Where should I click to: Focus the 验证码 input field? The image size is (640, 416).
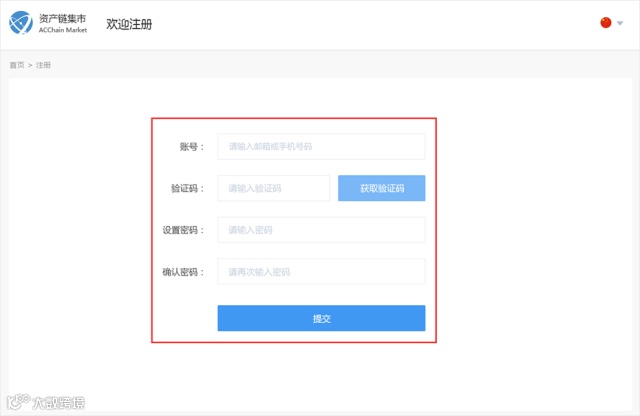coord(273,188)
